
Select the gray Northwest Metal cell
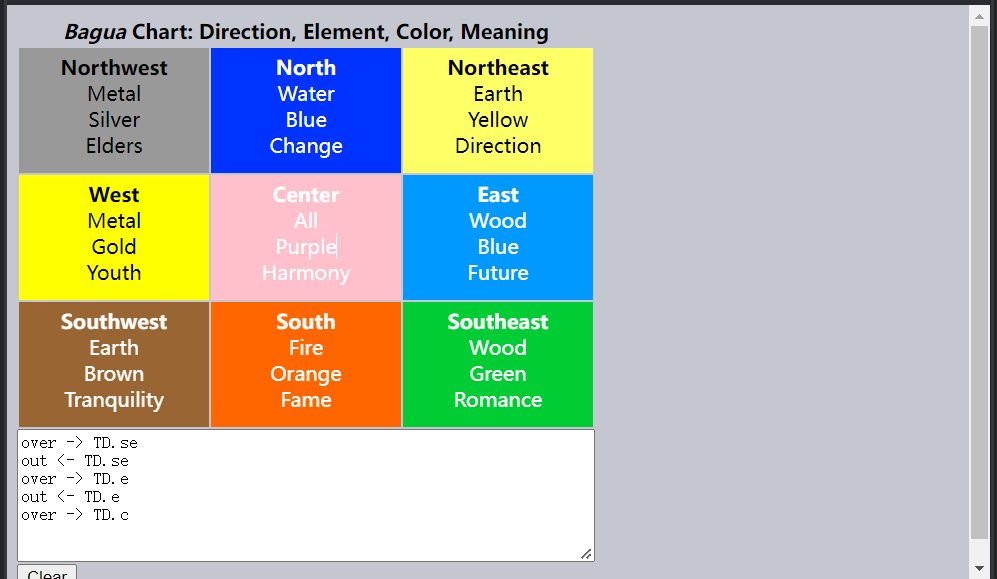pyautogui.click(x=114, y=110)
